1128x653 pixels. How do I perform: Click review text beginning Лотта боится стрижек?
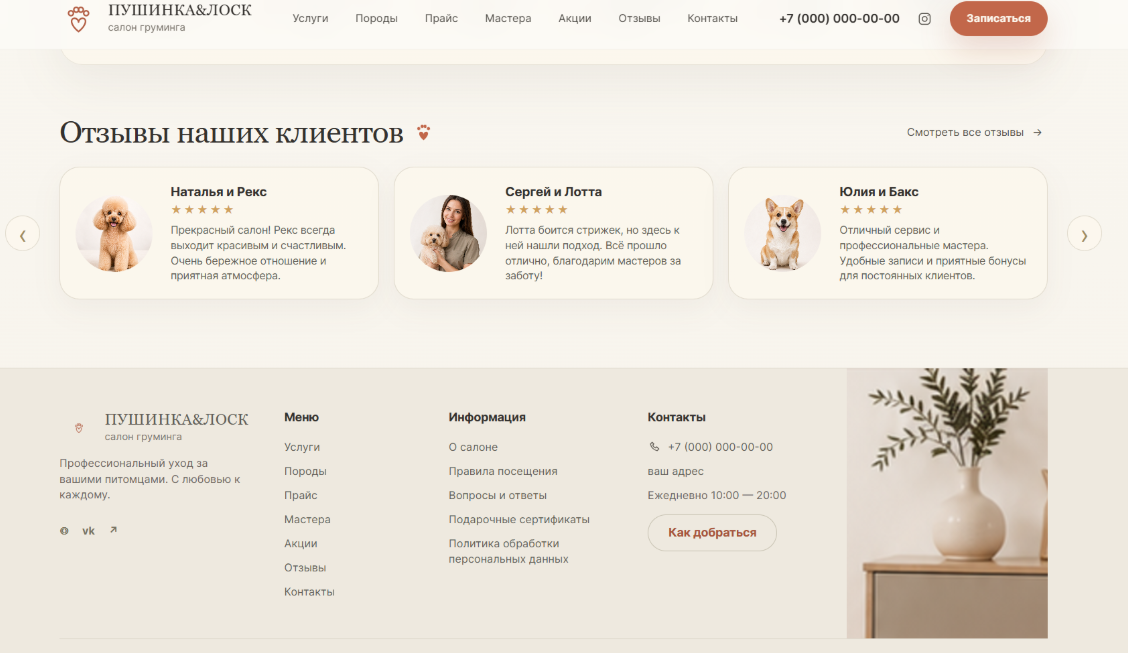[593, 253]
